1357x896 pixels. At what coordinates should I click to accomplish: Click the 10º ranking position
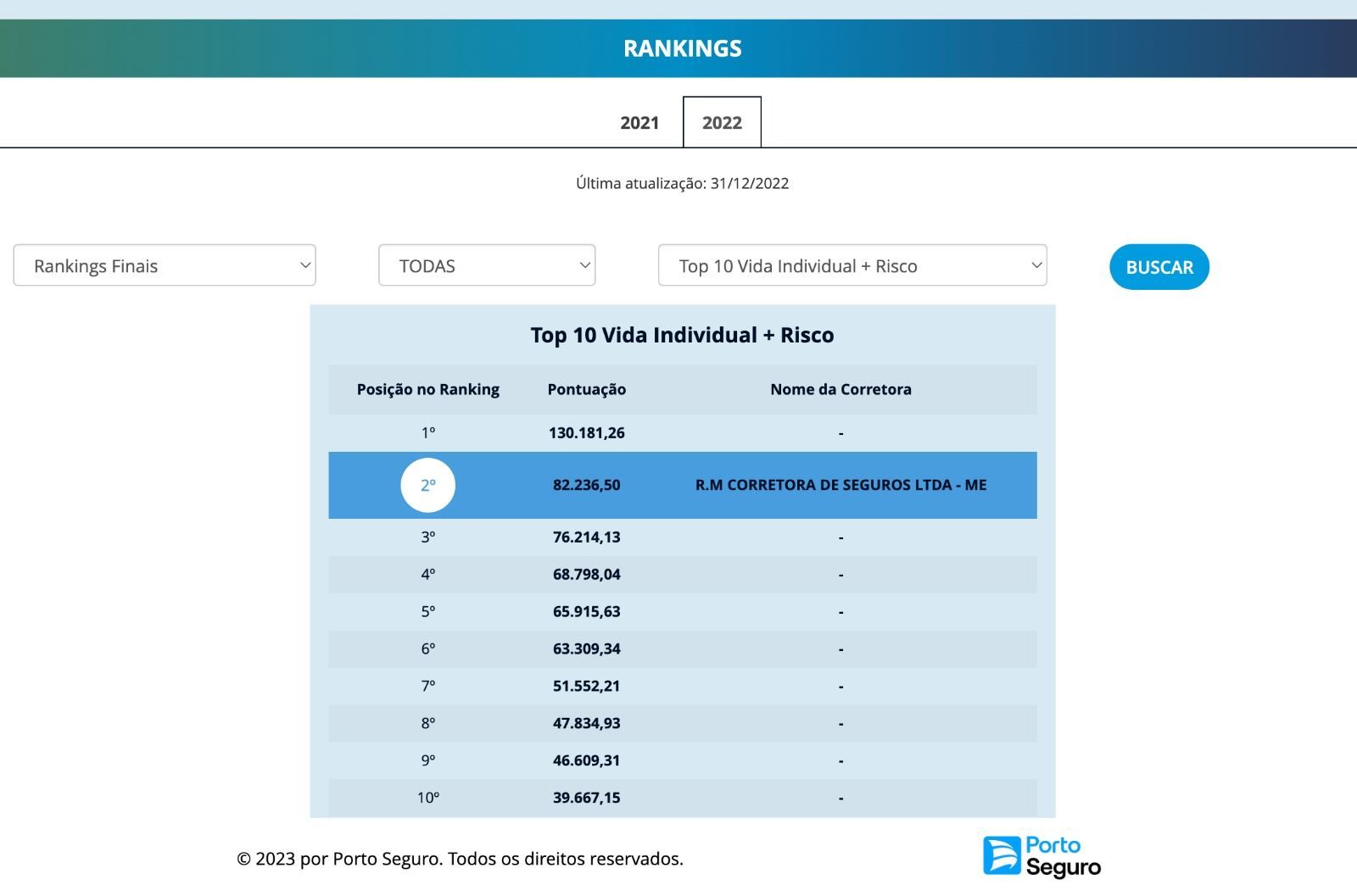point(428,798)
